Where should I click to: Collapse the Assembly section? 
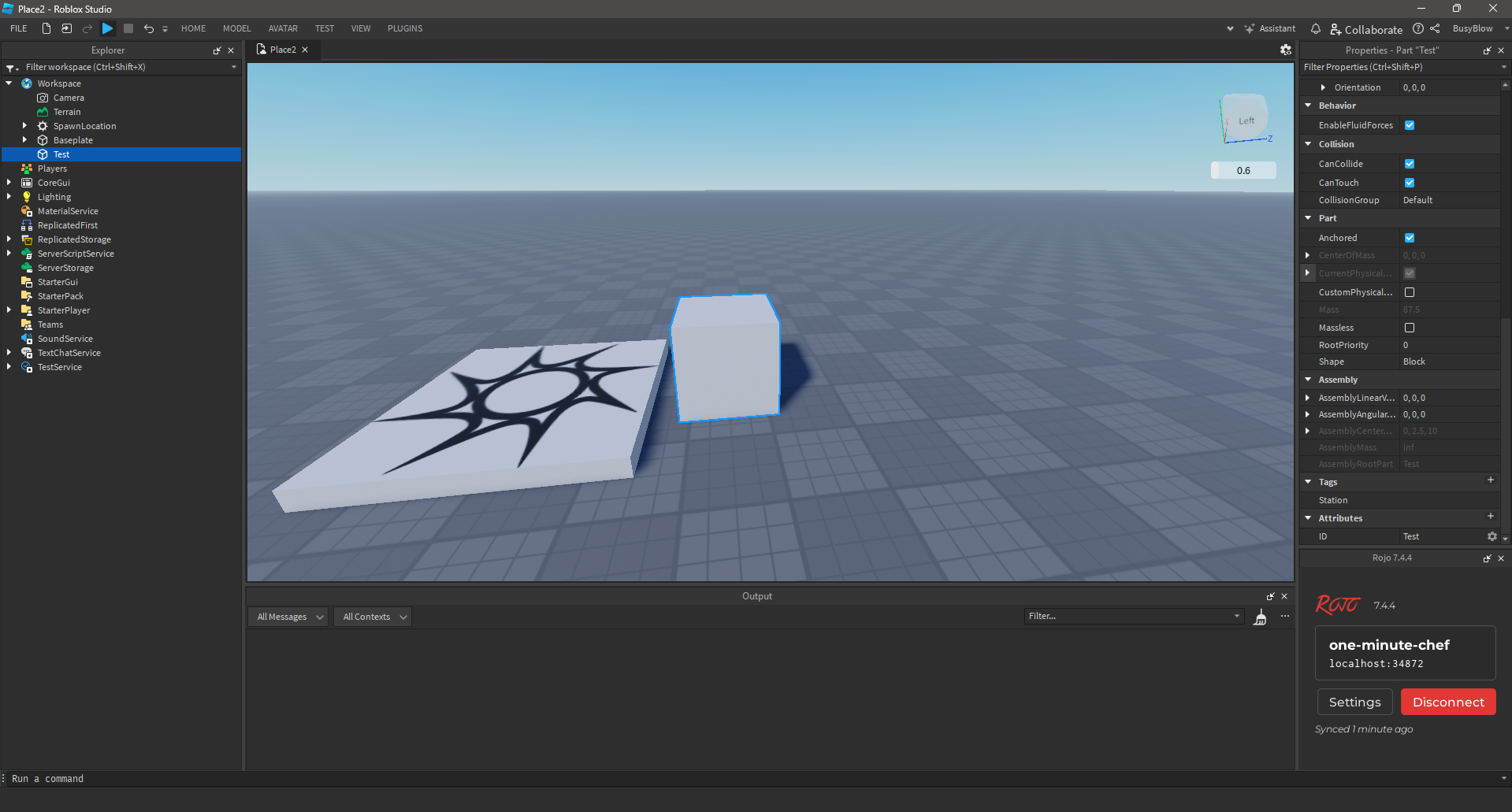click(1309, 380)
